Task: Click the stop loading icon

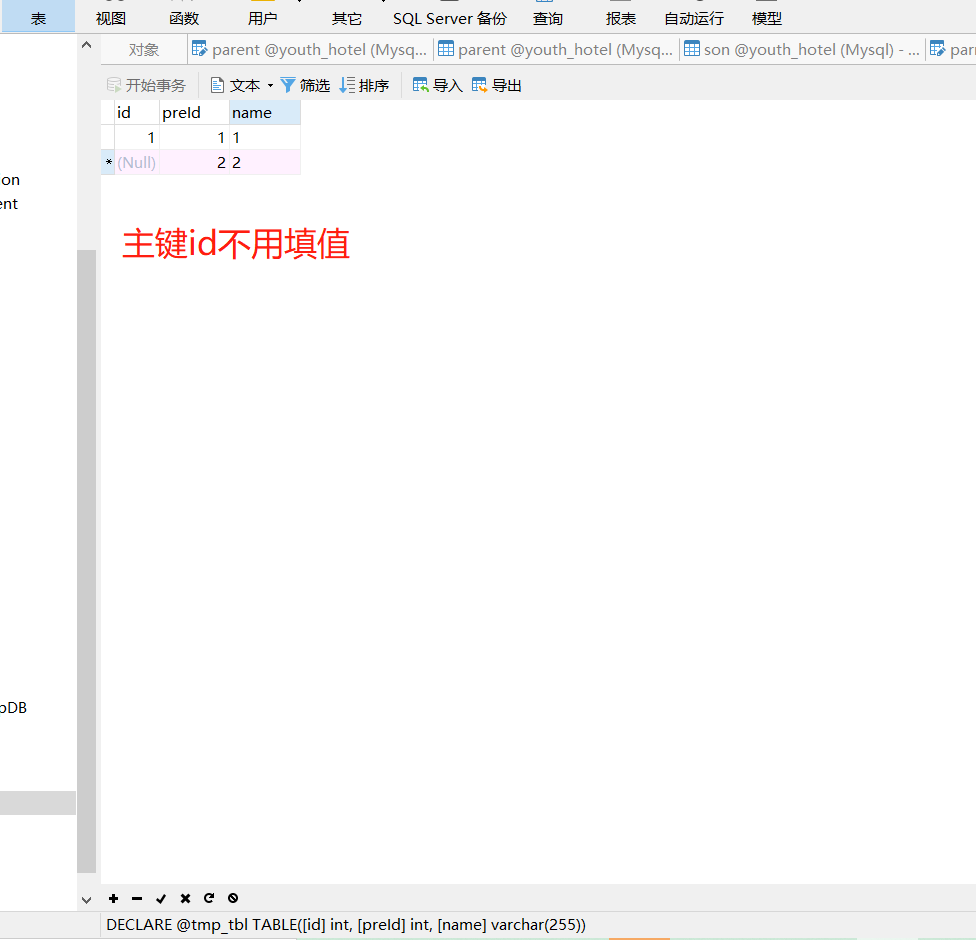Action: click(233, 898)
